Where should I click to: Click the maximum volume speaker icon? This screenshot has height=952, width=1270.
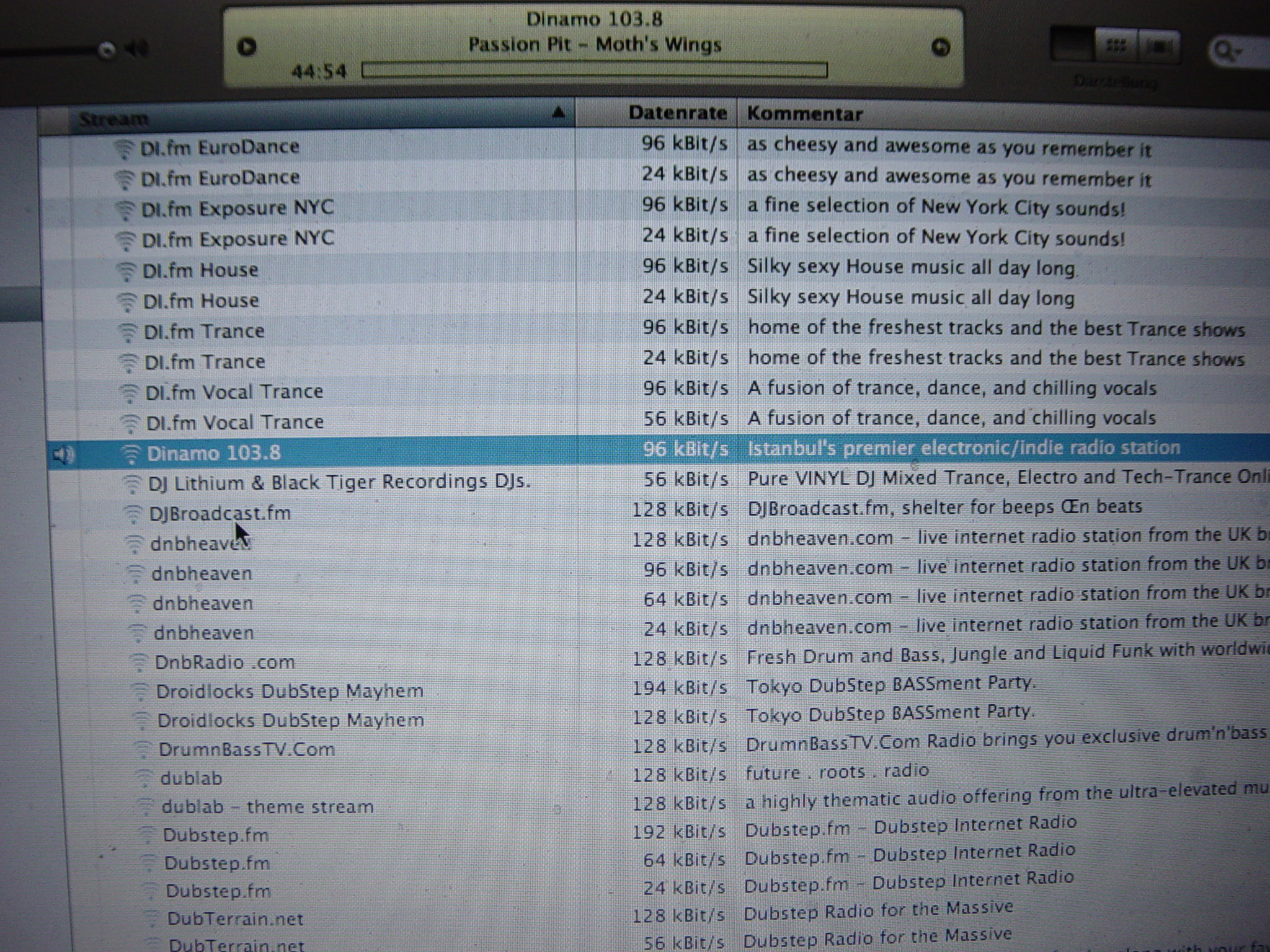(136, 49)
